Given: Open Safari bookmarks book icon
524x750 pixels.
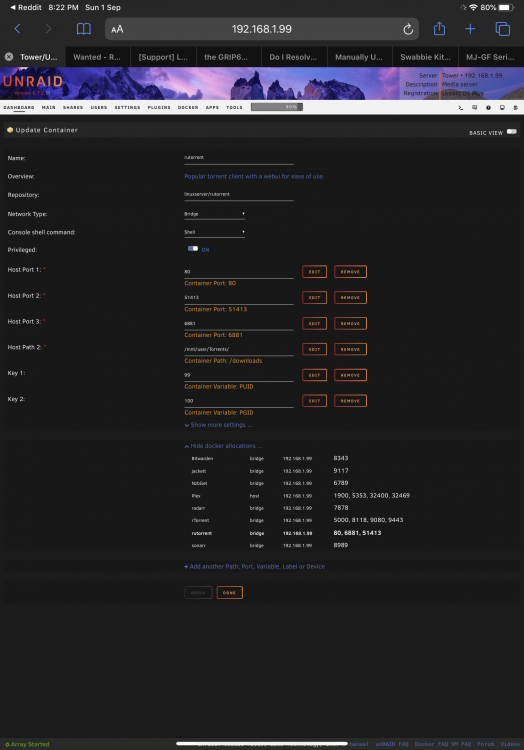Looking at the screenshot, I should 84,29.
